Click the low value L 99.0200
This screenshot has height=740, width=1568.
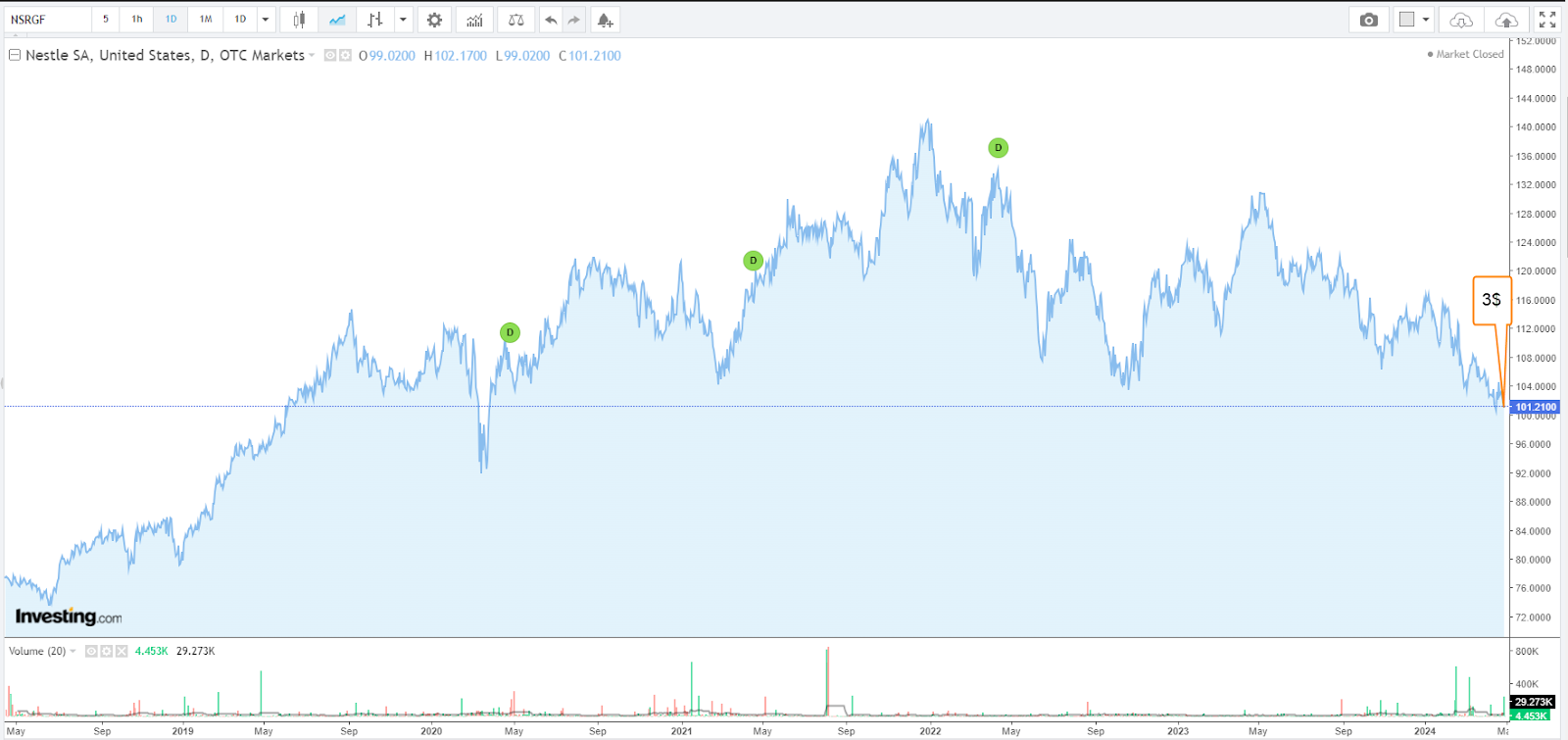523,56
